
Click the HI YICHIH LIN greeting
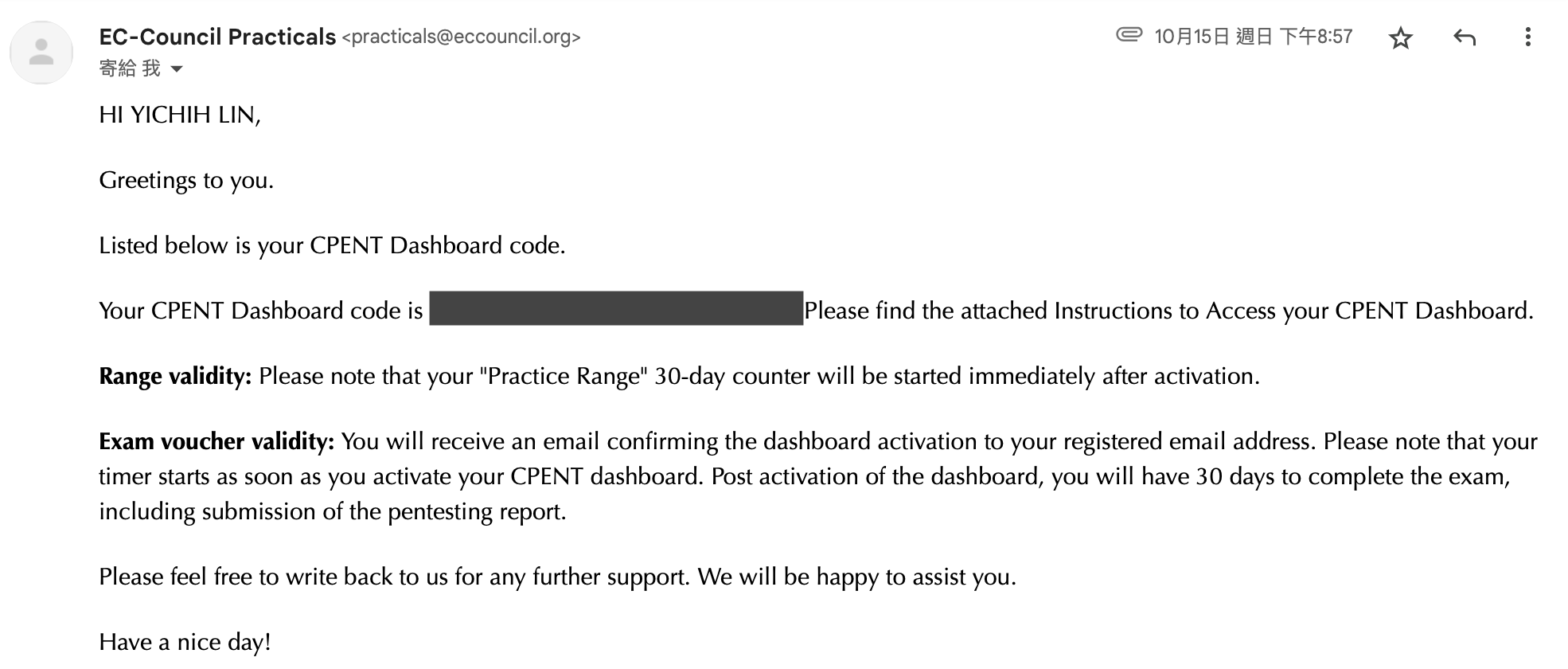coord(180,115)
